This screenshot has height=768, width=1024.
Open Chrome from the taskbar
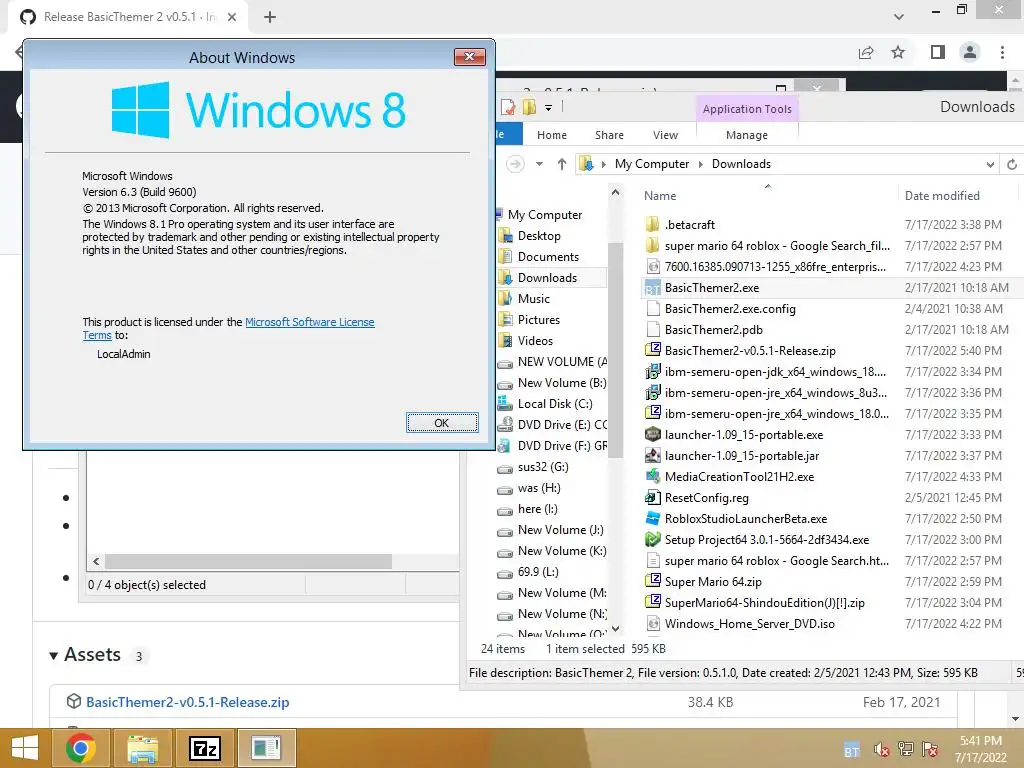coord(81,748)
